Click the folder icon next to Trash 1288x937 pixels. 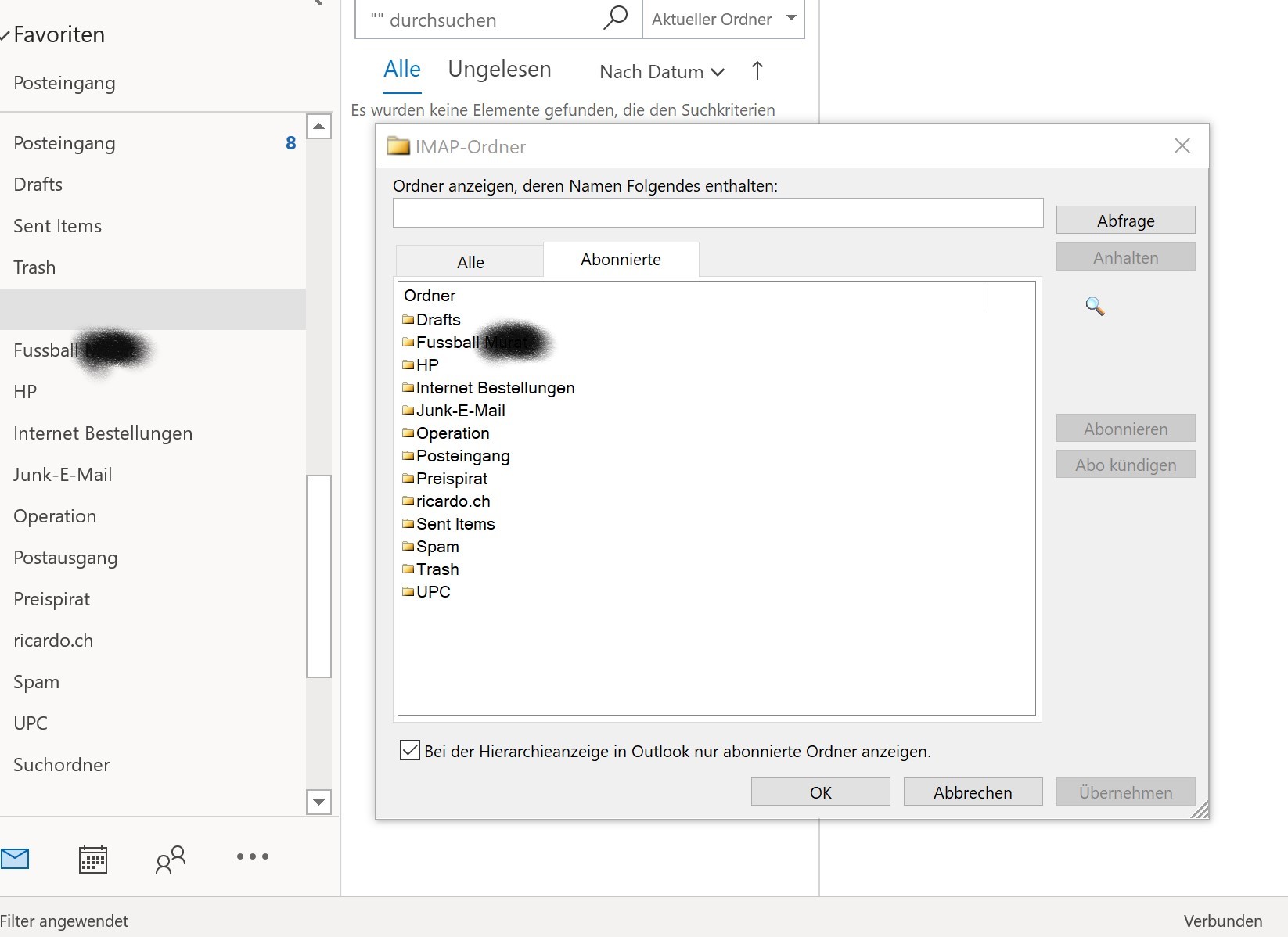pyautogui.click(x=408, y=569)
